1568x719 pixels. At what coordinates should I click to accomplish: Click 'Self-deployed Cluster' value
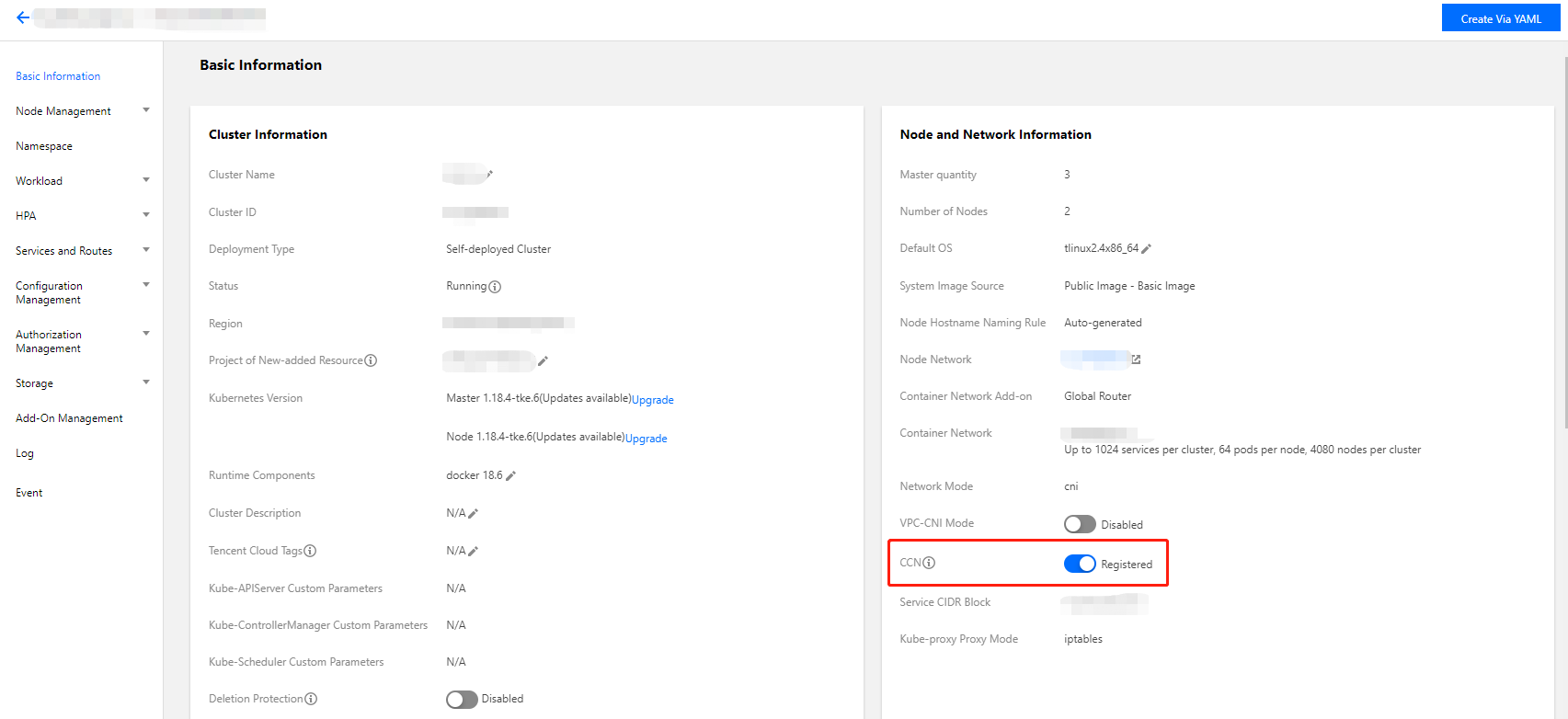point(498,249)
